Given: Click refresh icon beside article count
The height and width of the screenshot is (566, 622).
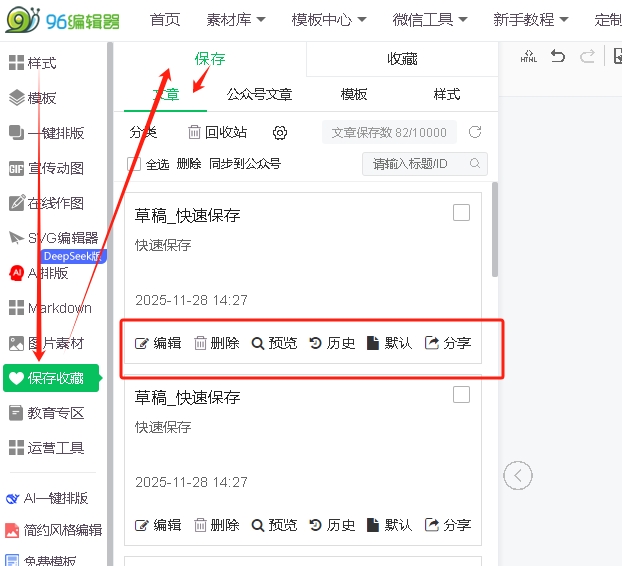Looking at the screenshot, I should click(x=475, y=132).
